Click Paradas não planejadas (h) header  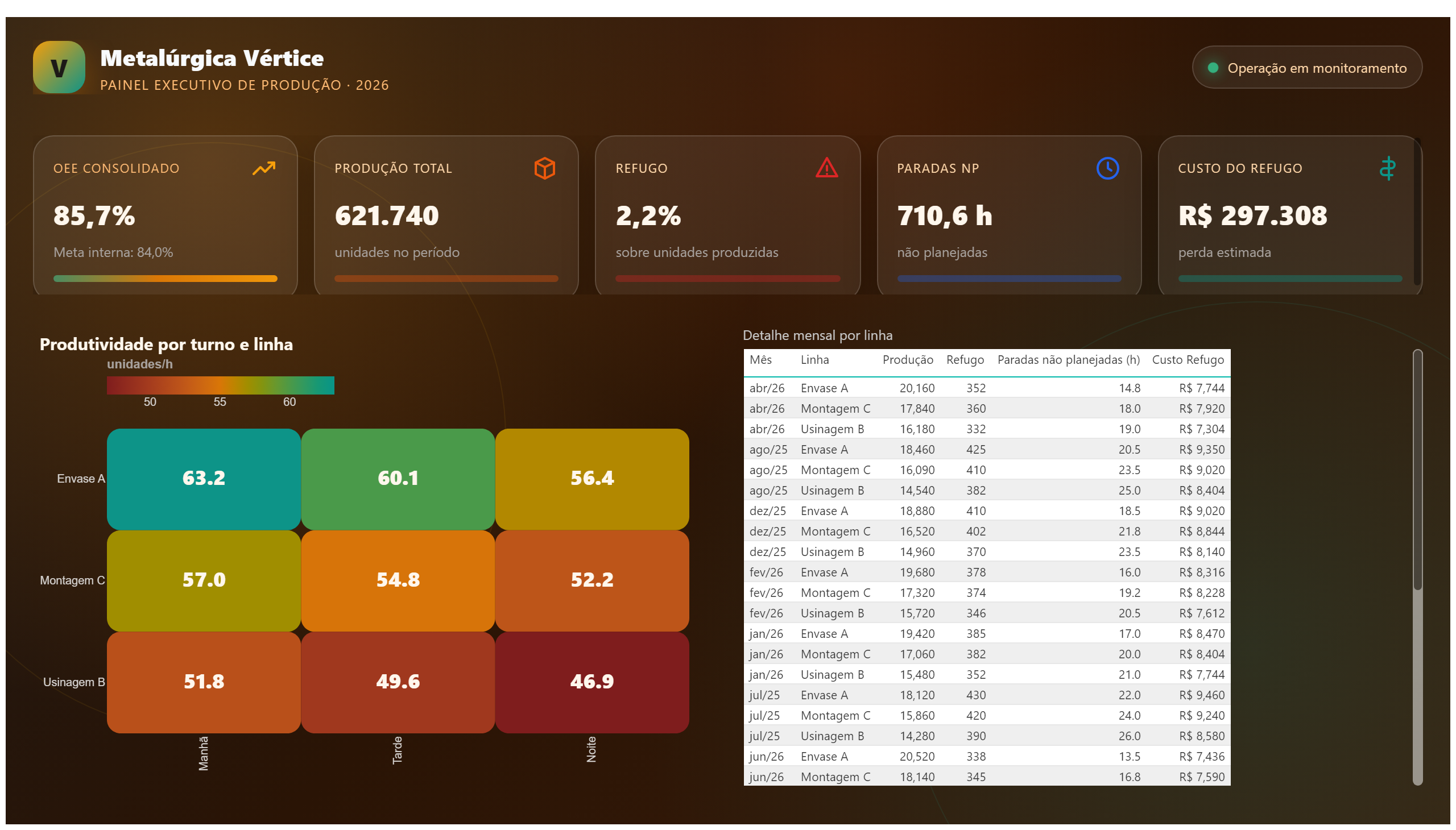point(1068,360)
